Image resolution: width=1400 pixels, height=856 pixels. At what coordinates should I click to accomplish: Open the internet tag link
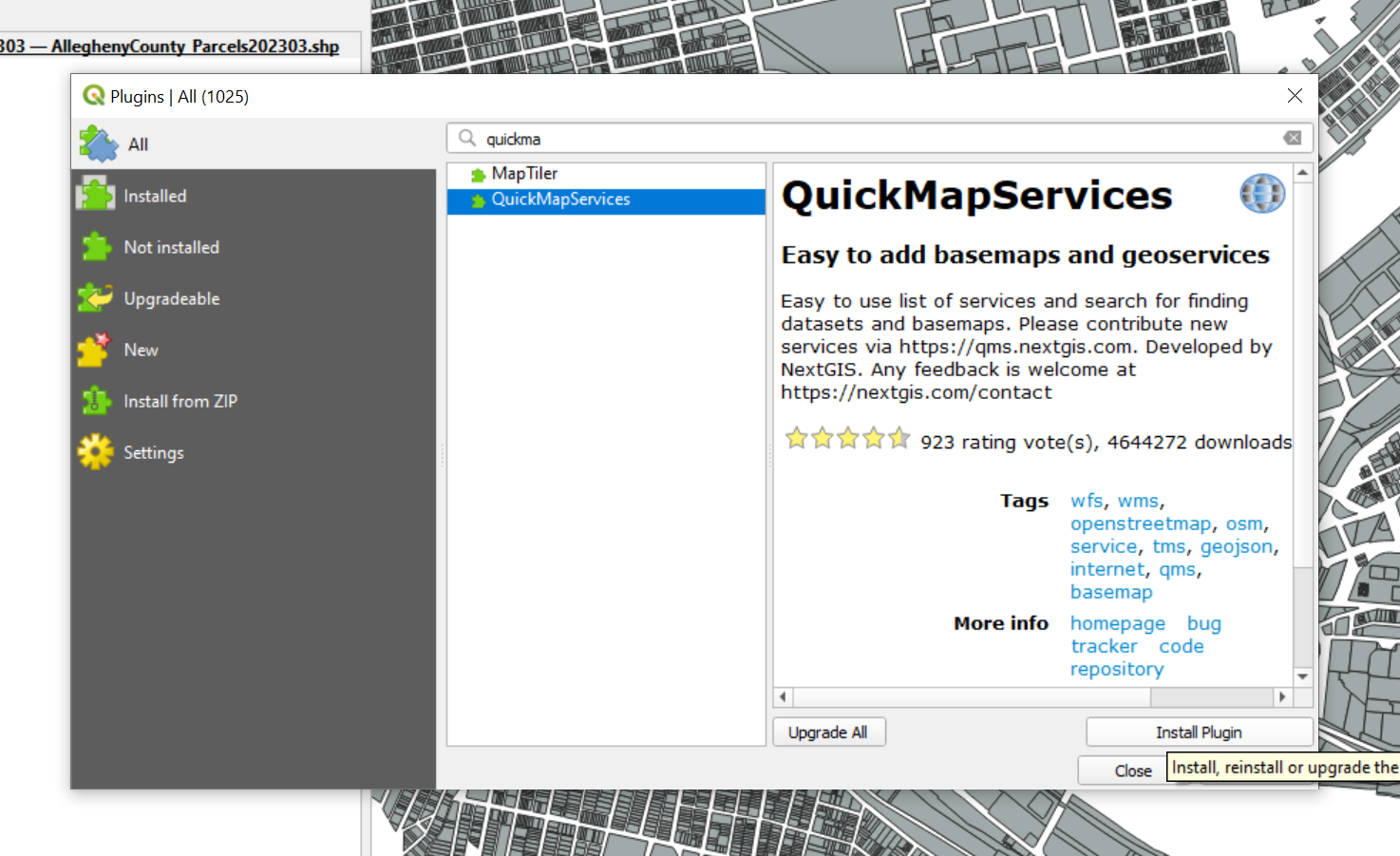1107,569
